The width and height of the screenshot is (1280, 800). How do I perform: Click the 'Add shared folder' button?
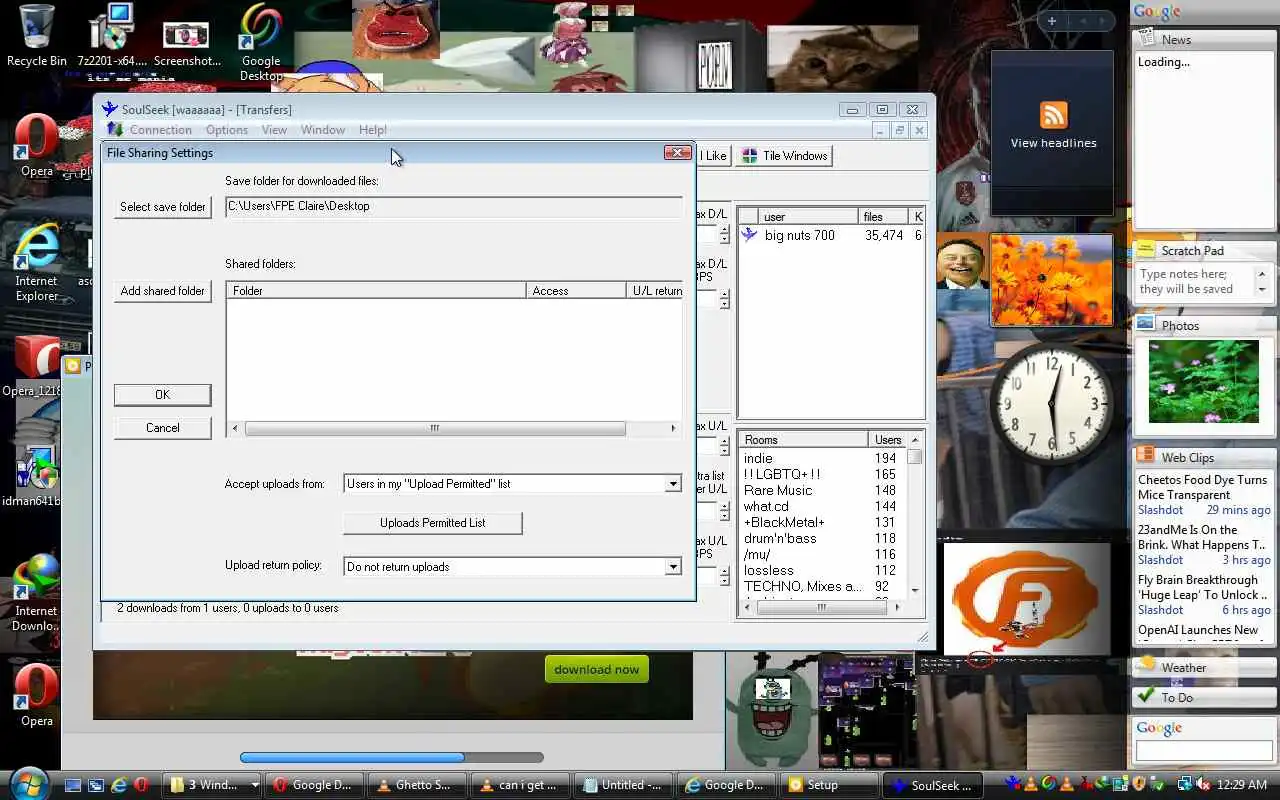163,291
